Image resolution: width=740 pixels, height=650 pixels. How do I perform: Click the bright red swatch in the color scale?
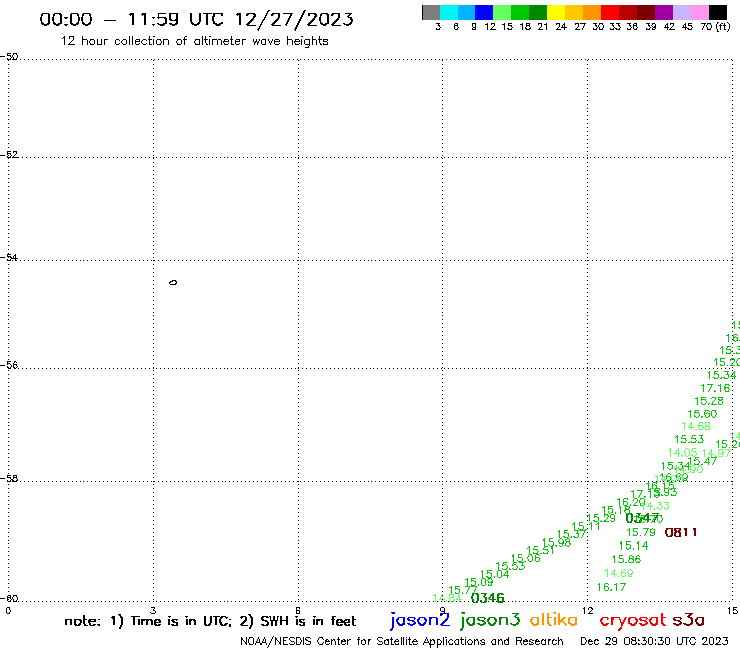610,12
